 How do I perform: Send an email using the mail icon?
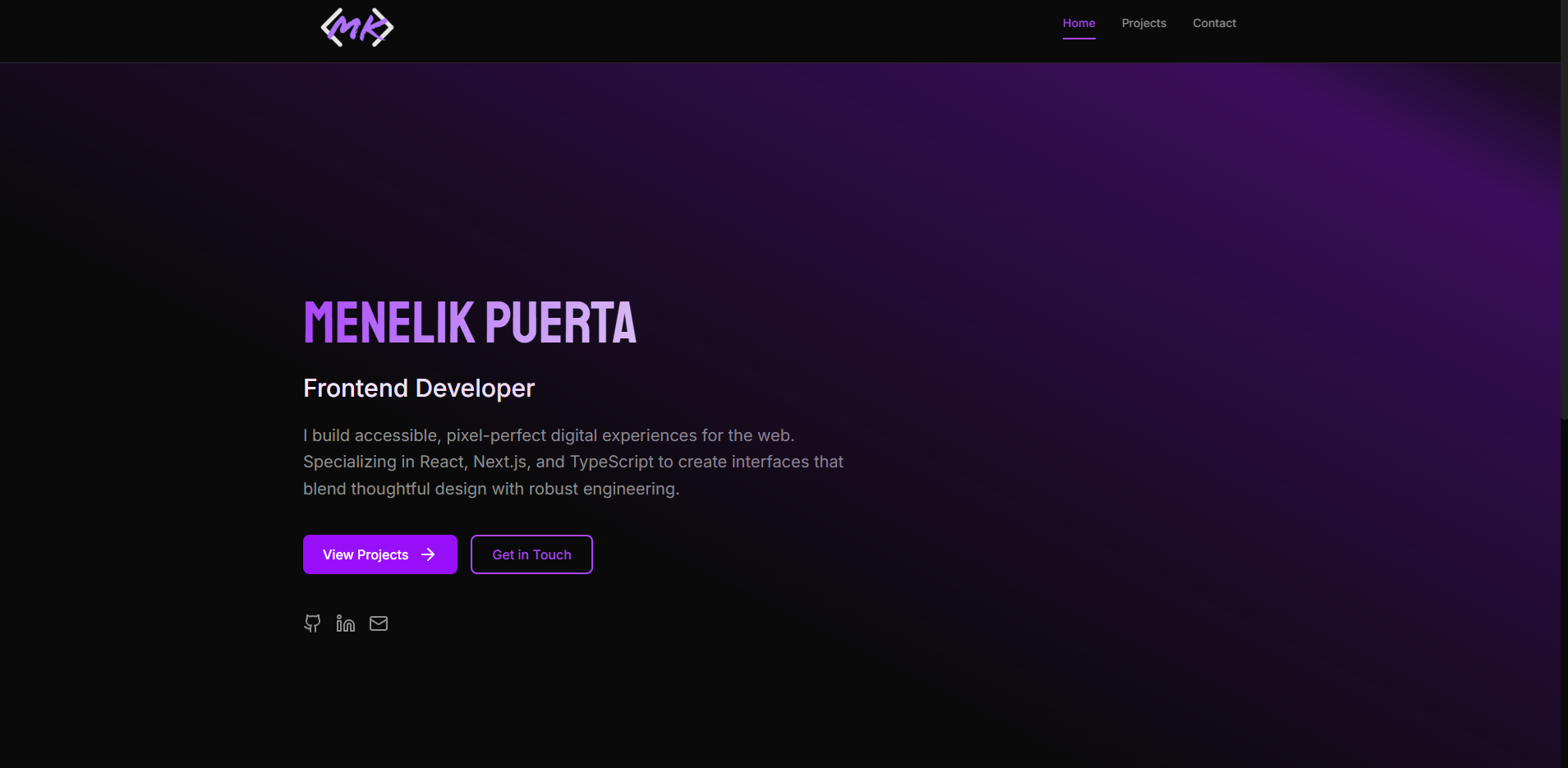[378, 623]
